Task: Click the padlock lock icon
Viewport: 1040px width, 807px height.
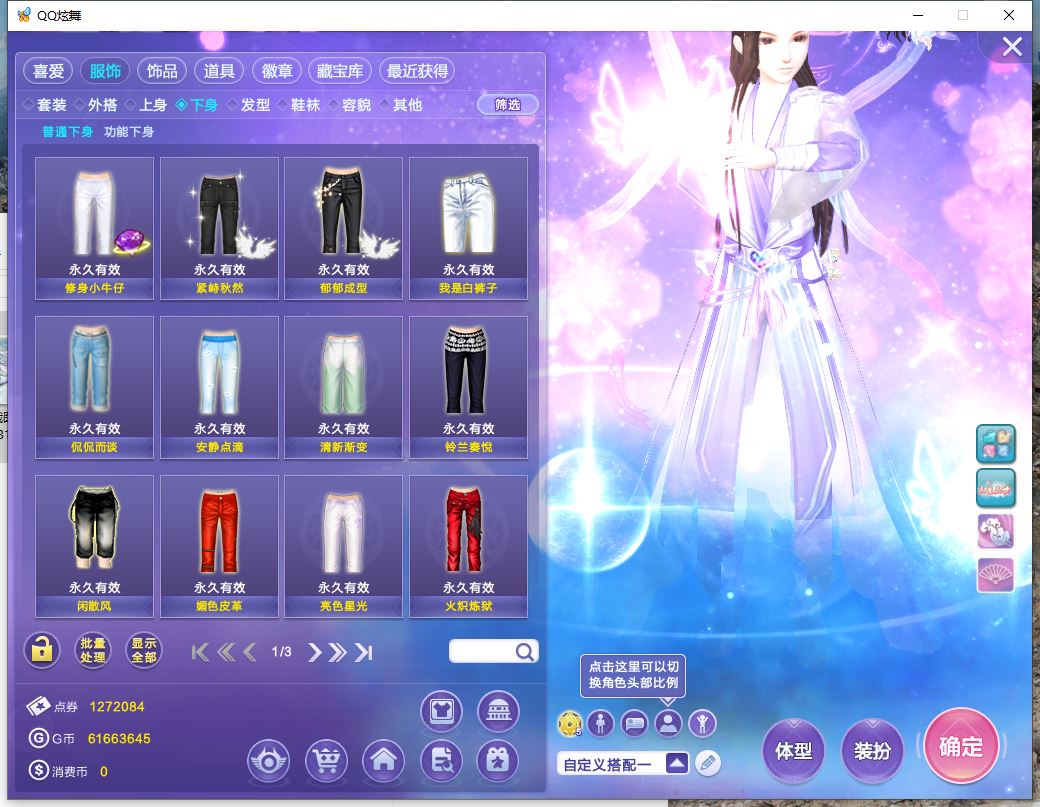Action: click(42, 650)
